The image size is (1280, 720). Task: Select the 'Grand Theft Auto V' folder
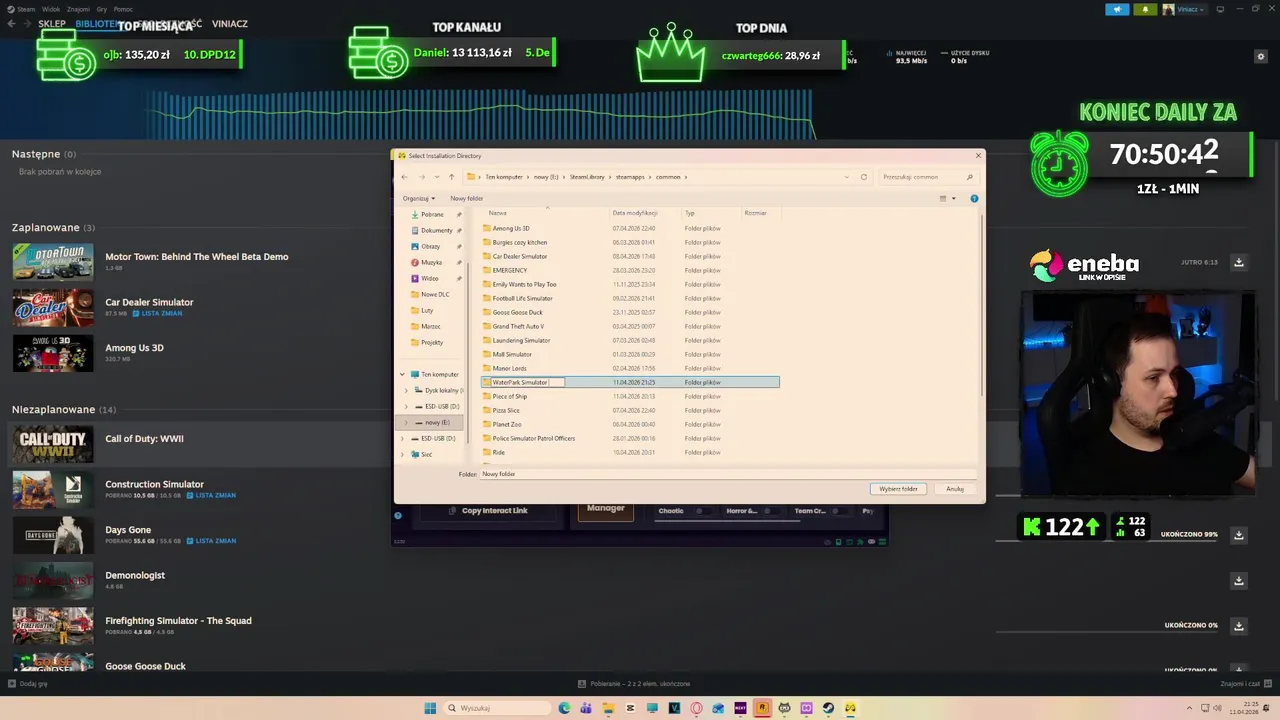tap(518, 326)
